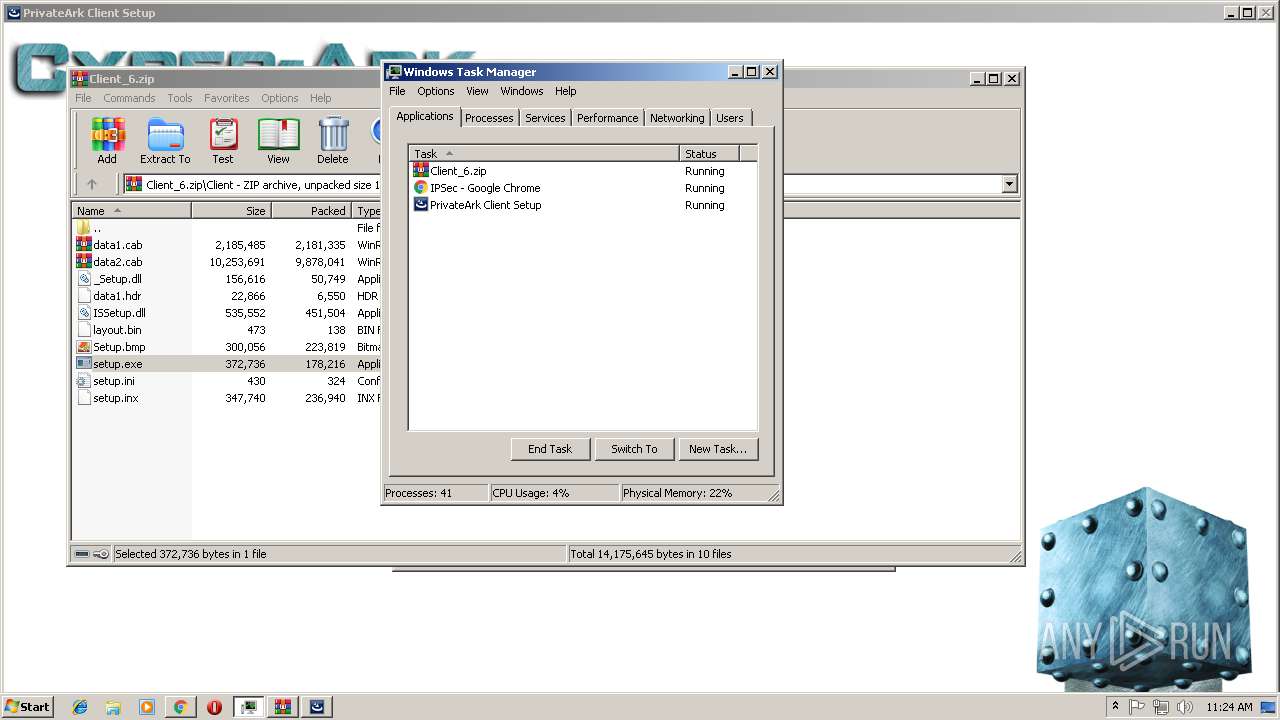Switch to the Processes tab
The image size is (1280, 720).
[489, 118]
